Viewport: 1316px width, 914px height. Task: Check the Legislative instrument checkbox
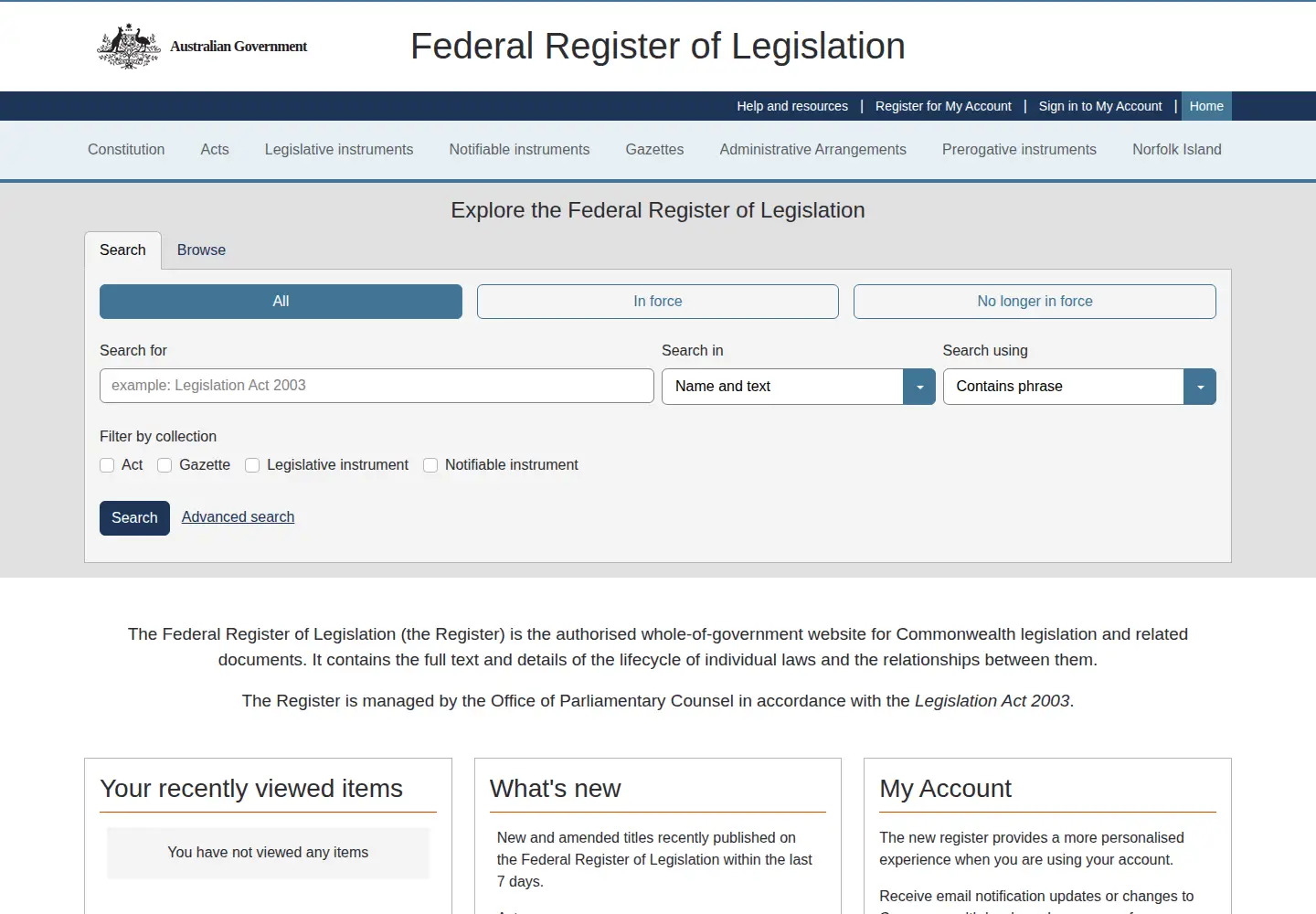[x=252, y=465]
